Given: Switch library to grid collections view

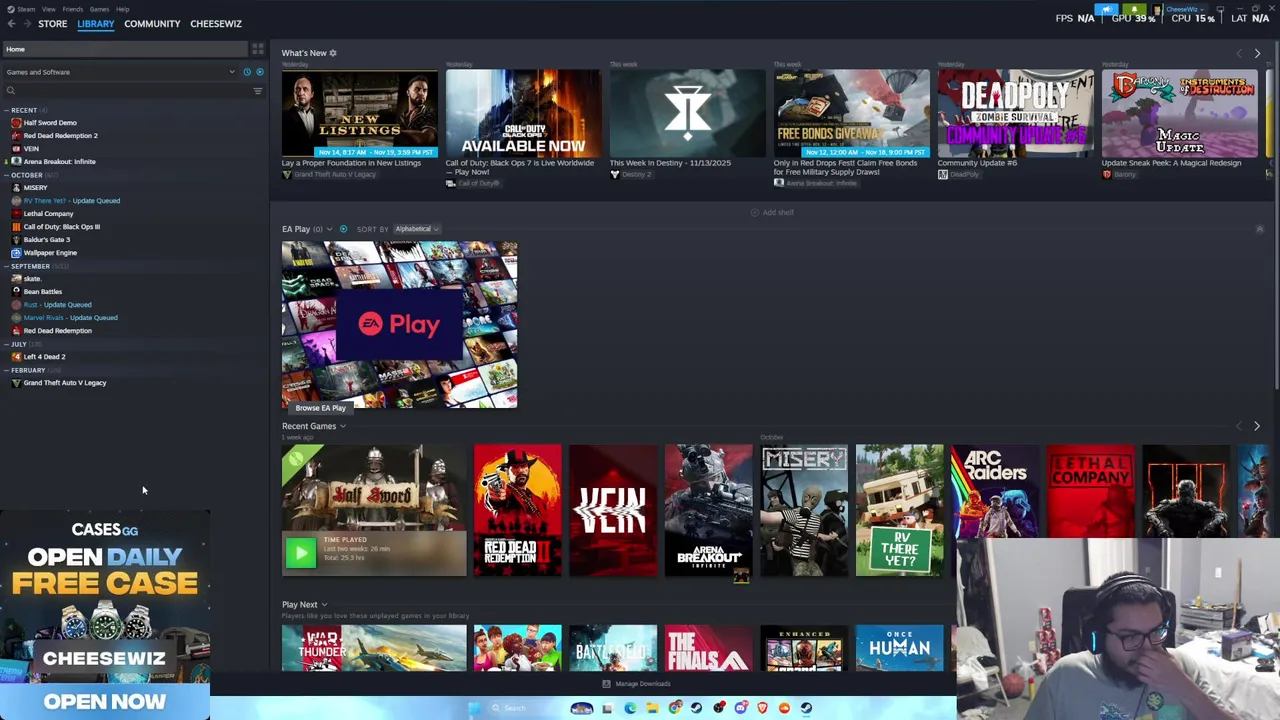Looking at the screenshot, I should 258,48.
